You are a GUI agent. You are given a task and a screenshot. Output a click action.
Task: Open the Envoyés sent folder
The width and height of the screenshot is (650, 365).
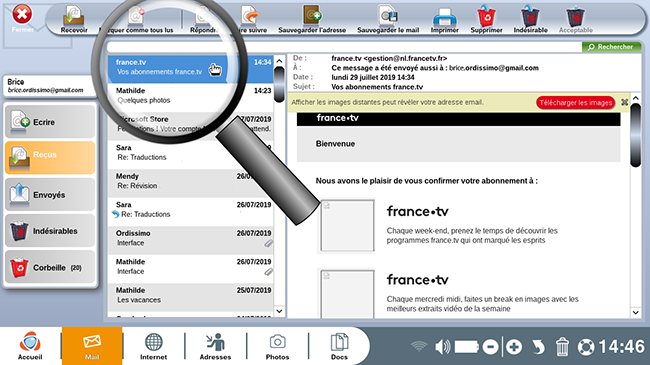[50, 194]
